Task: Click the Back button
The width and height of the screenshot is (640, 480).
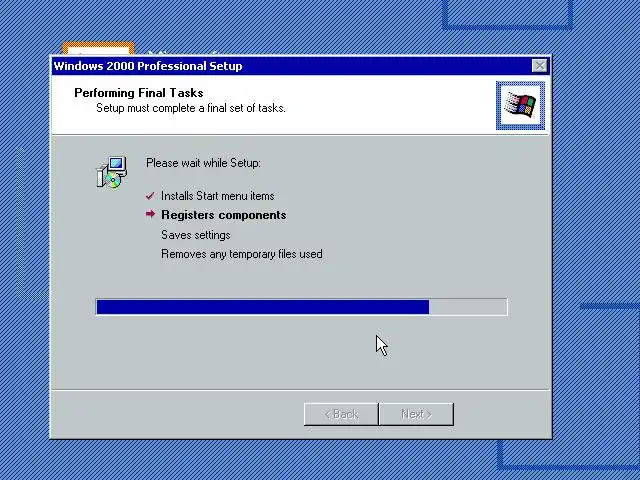Action: point(341,414)
